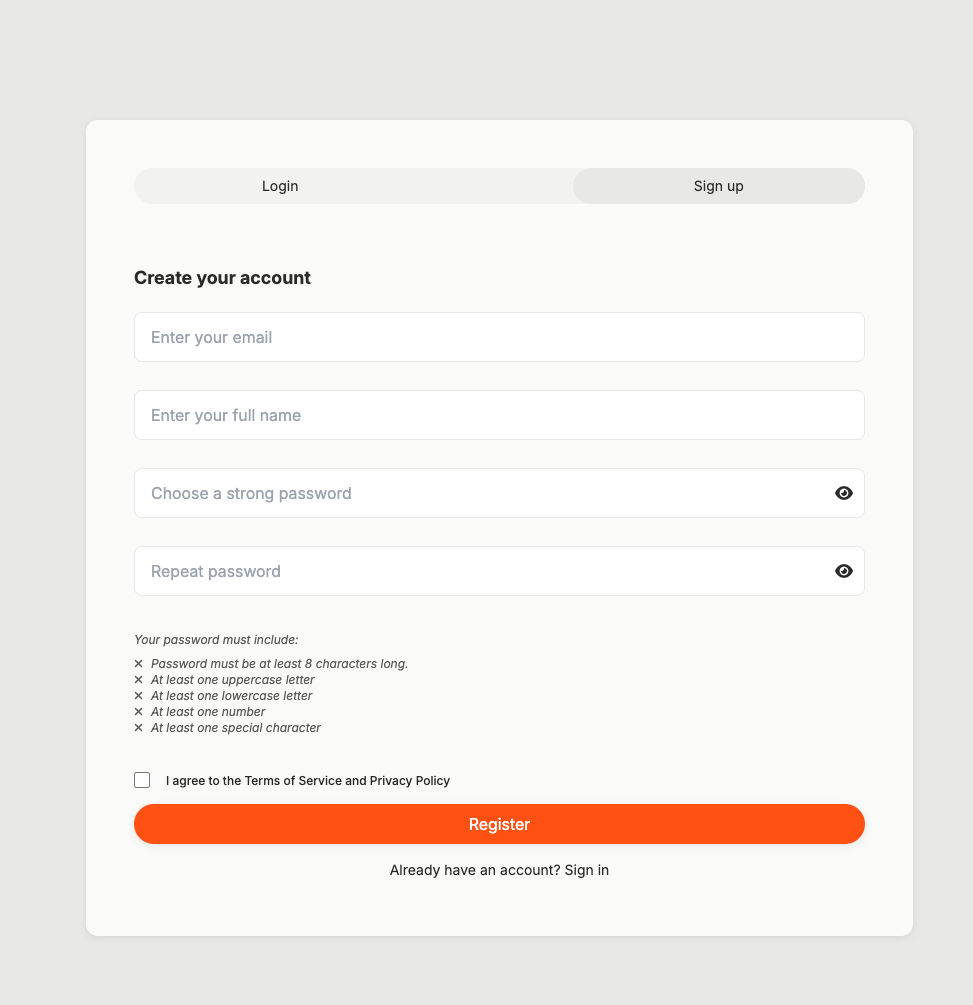Click the X beside the number requirement
This screenshot has width=973, height=1005.
click(138, 711)
